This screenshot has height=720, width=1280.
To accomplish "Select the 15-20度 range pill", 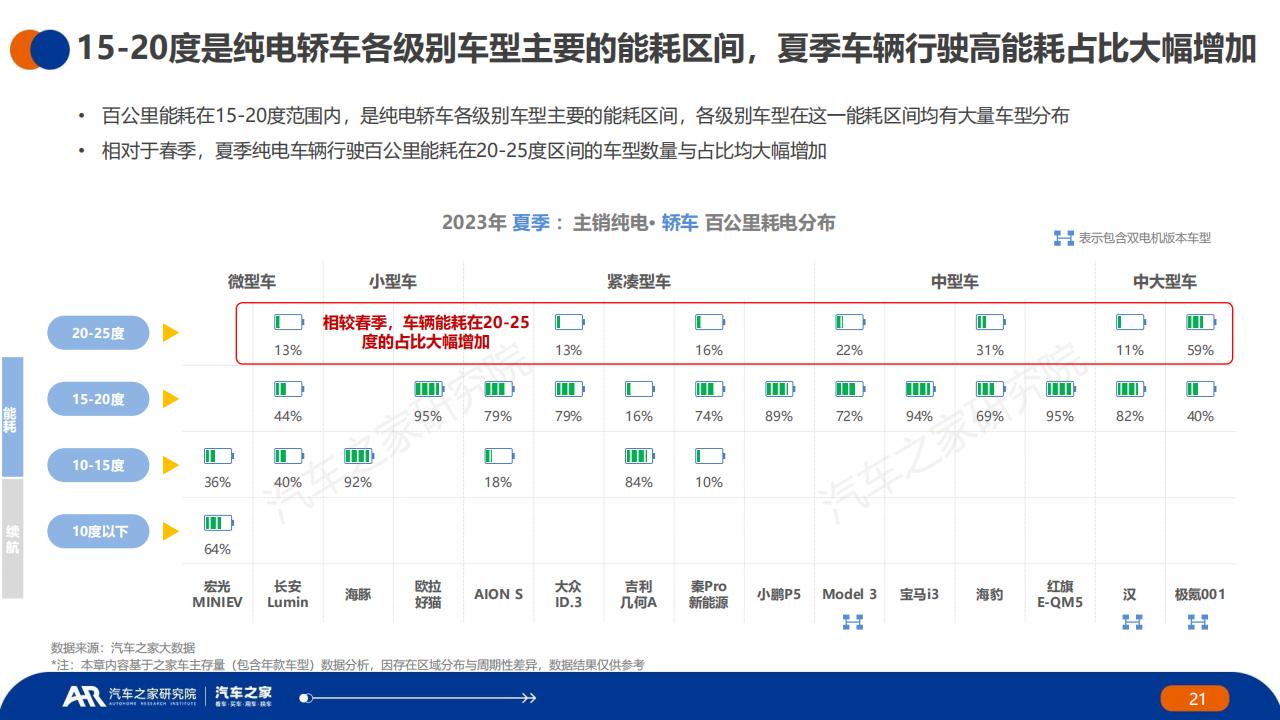I will coord(98,399).
